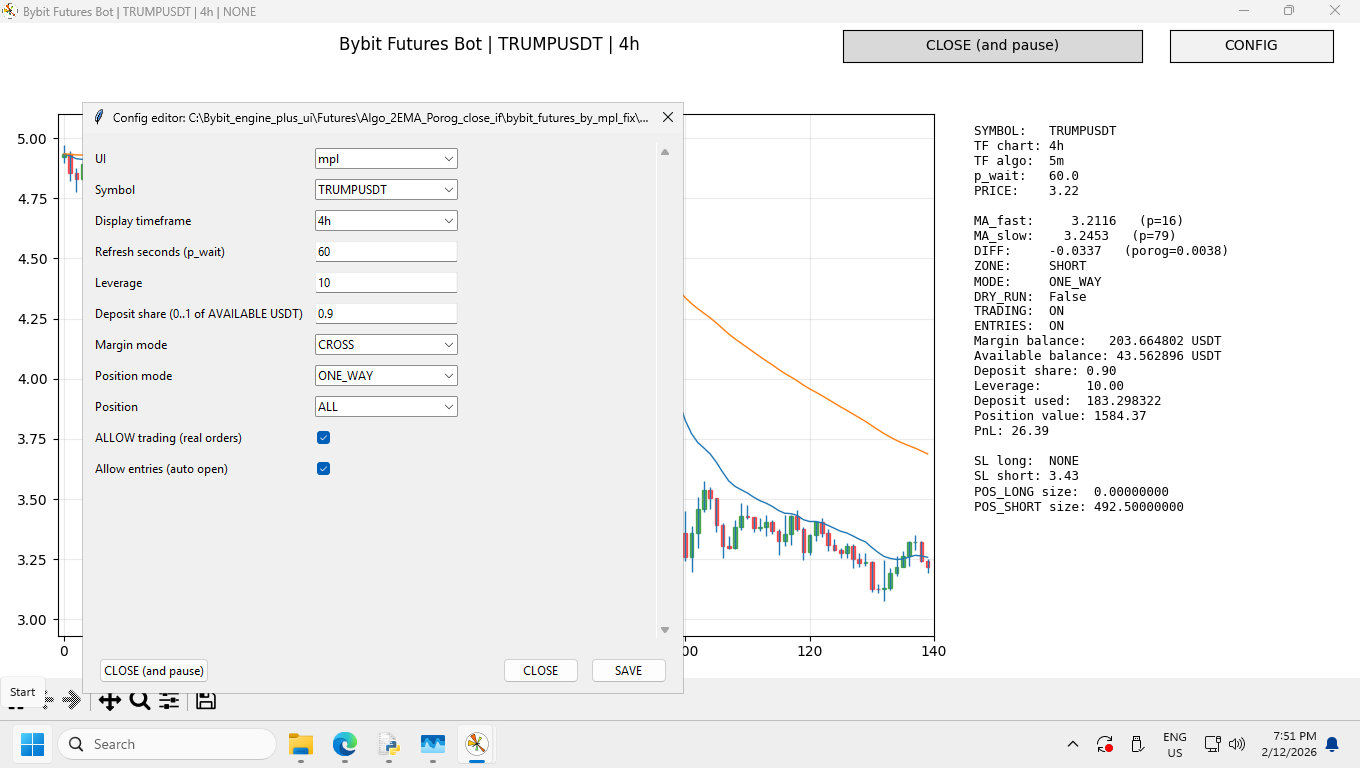
Task: Expand the Position mode ONE_WAY dropdown
Action: [386, 376]
